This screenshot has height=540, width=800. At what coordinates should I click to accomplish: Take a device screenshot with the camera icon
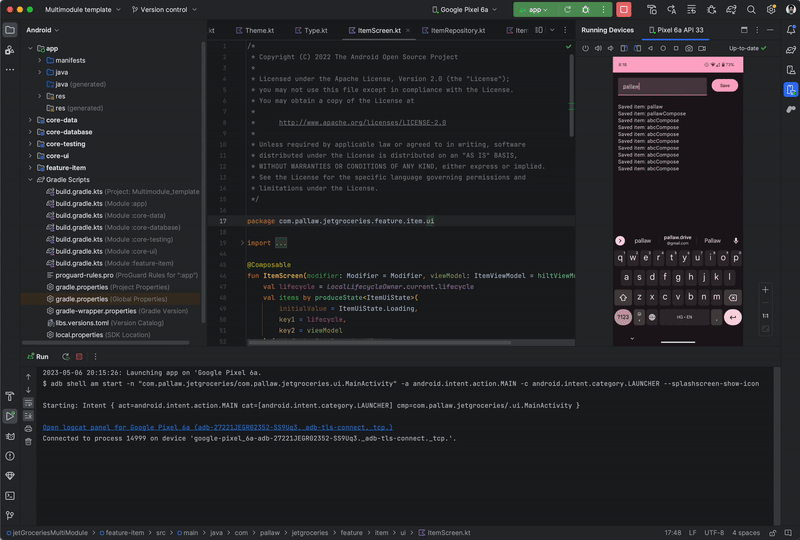point(689,48)
